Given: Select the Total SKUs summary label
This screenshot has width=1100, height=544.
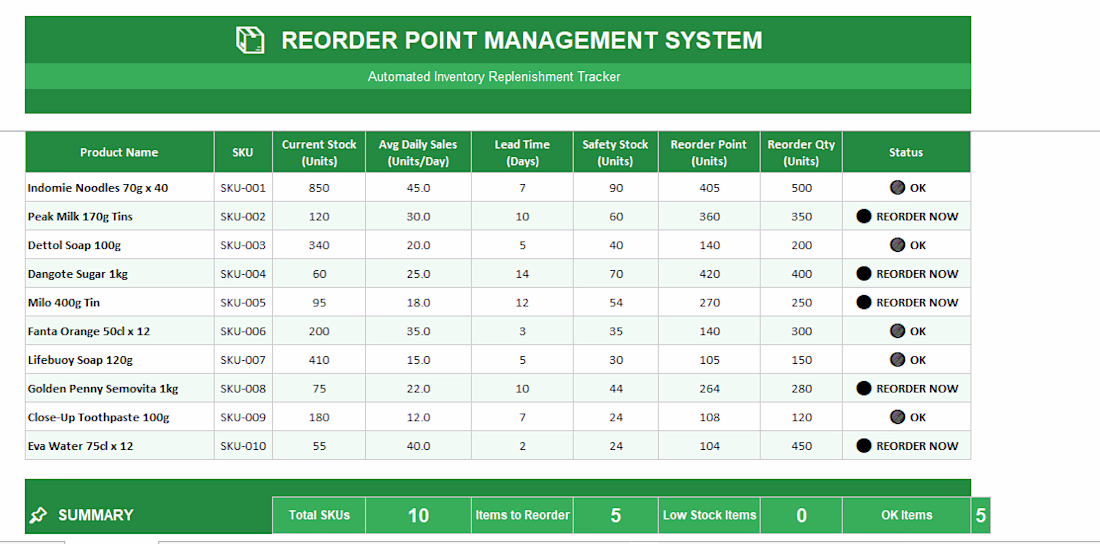Looking at the screenshot, I should (x=319, y=515).
